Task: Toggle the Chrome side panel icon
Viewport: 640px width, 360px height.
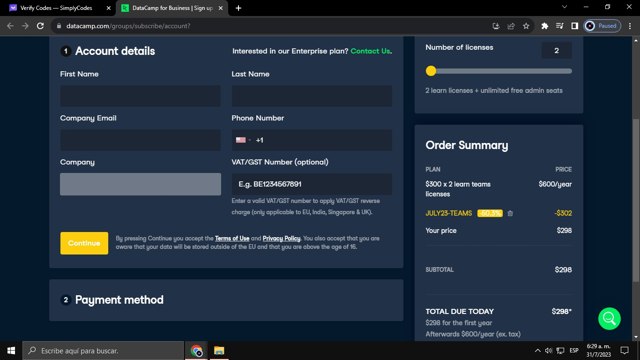Action: (x=575, y=26)
